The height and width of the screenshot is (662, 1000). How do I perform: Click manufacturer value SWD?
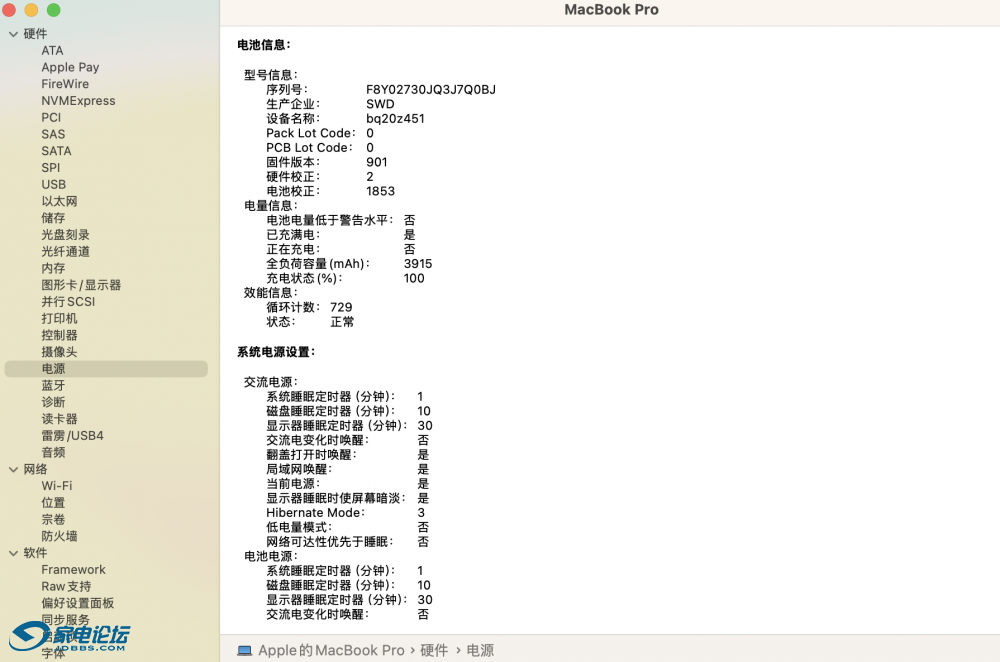point(380,104)
